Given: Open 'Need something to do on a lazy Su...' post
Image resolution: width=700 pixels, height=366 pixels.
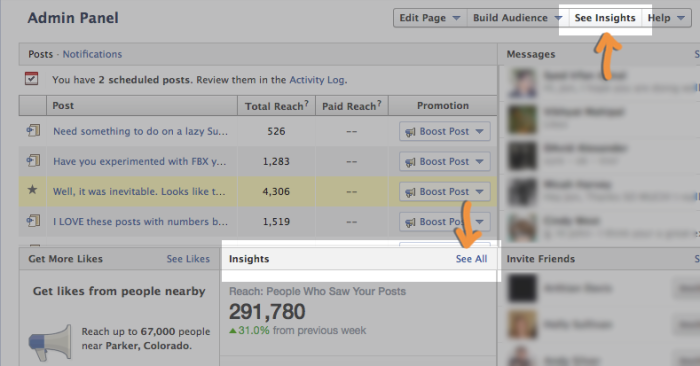Looking at the screenshot, I should click(x=141, y=131).
